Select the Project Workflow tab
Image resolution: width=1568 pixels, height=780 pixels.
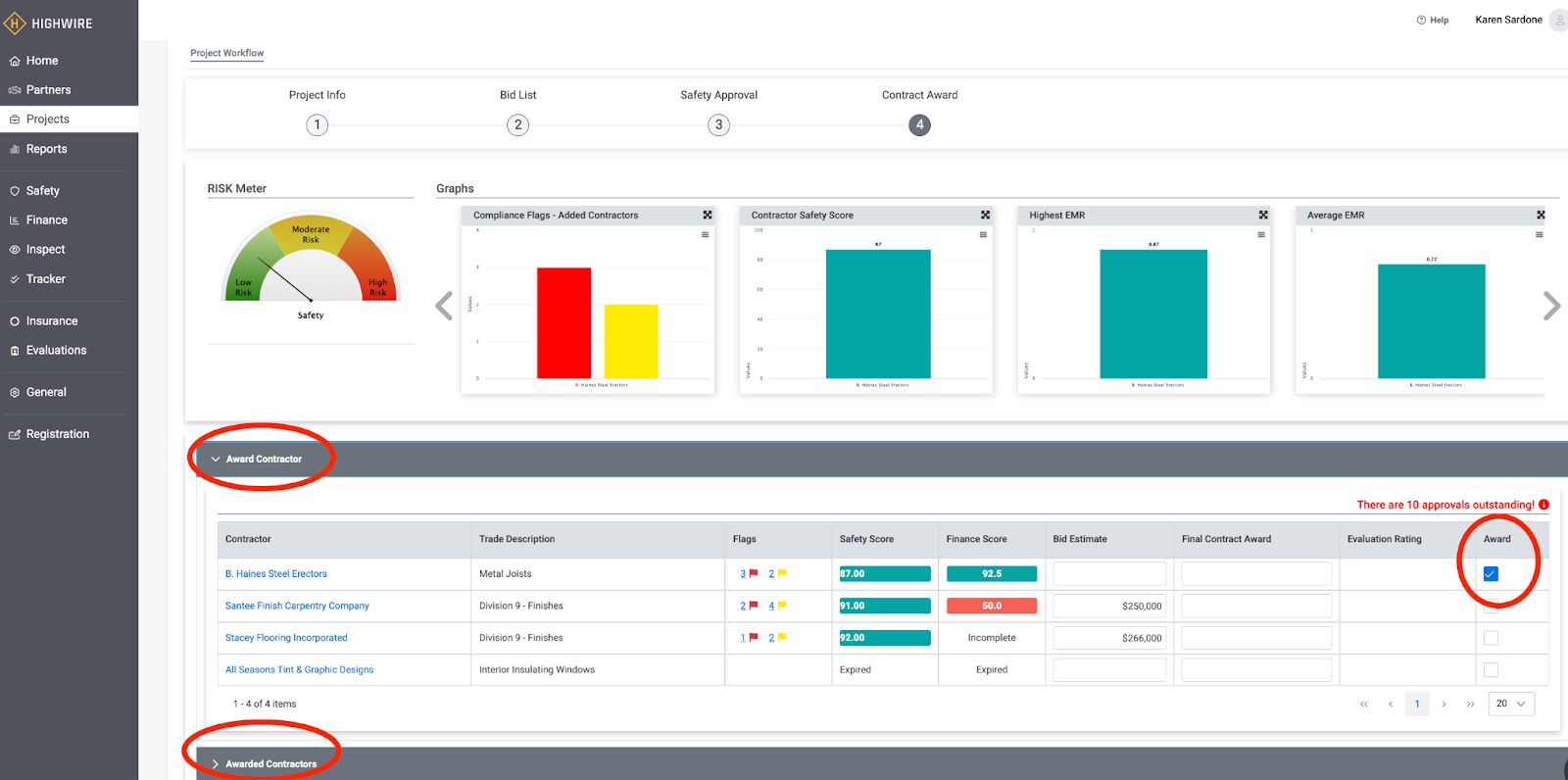pos(227,53)
